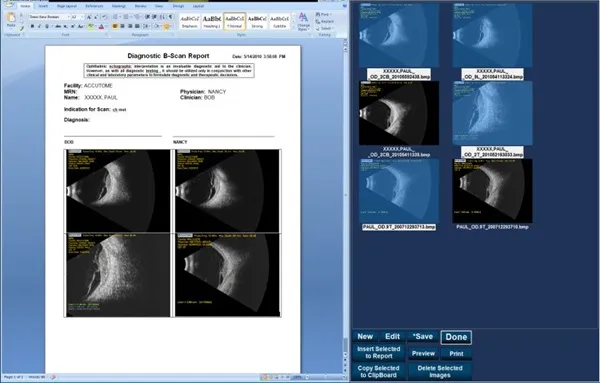Switch to the Insert ribbon tab

43,6
